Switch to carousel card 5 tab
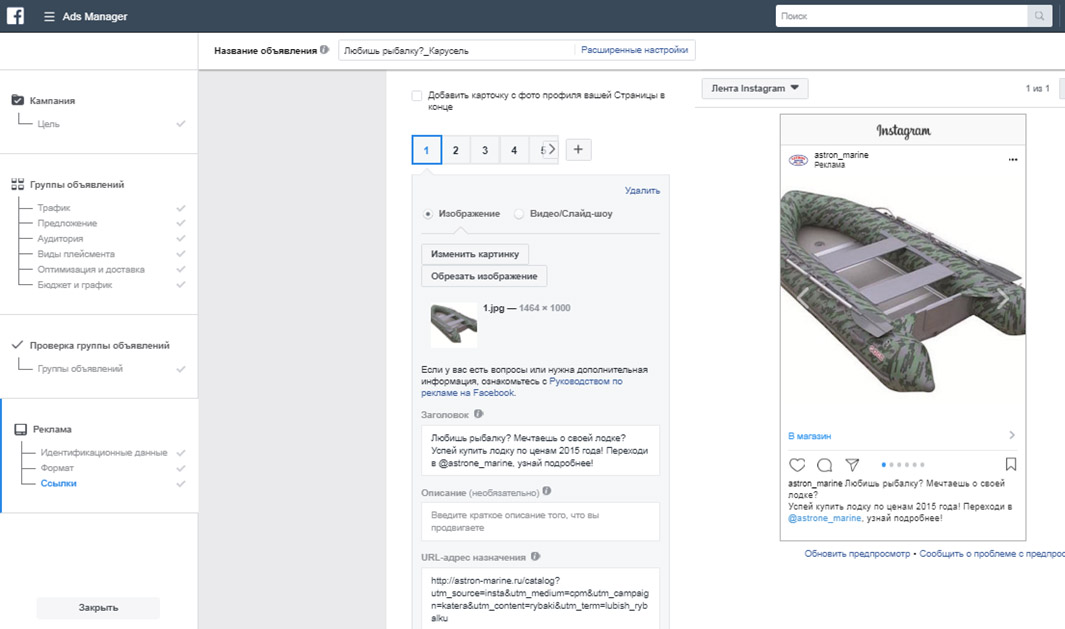Viewport: 1065px width, 629px height. 538,150
